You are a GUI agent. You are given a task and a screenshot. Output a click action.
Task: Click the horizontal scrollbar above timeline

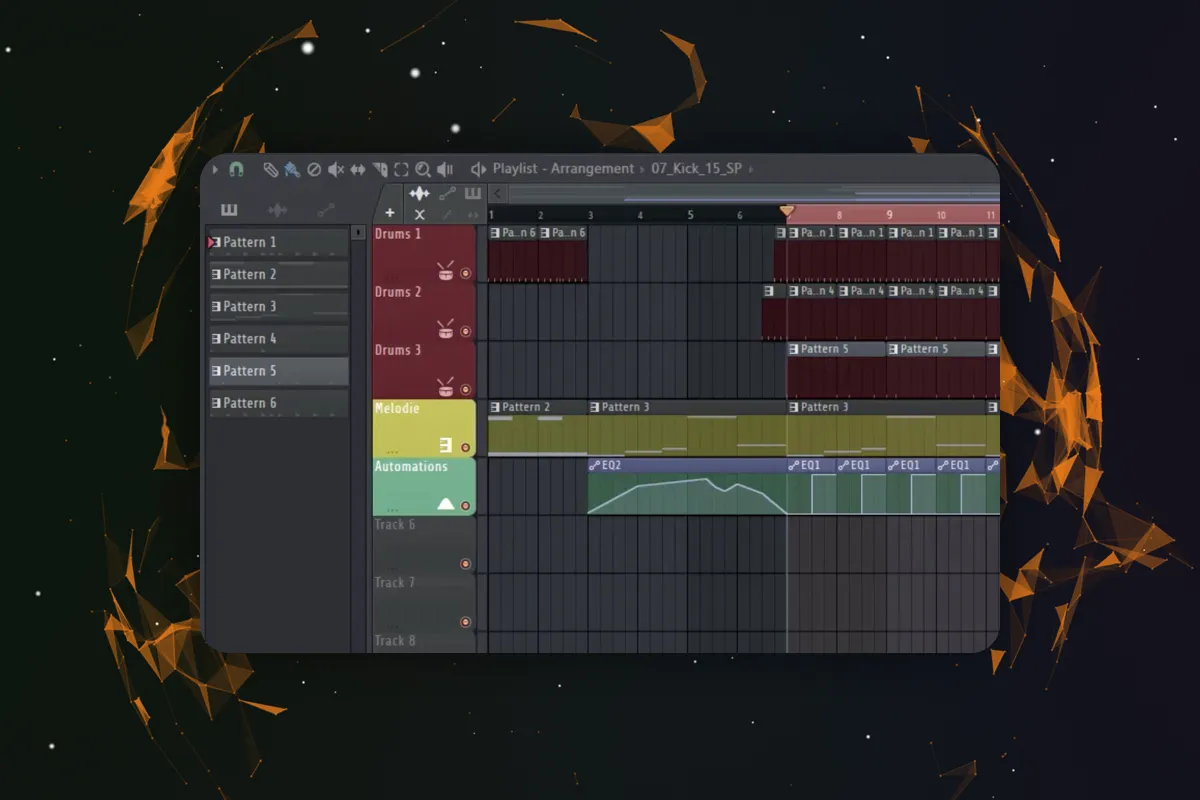point(752,194)
